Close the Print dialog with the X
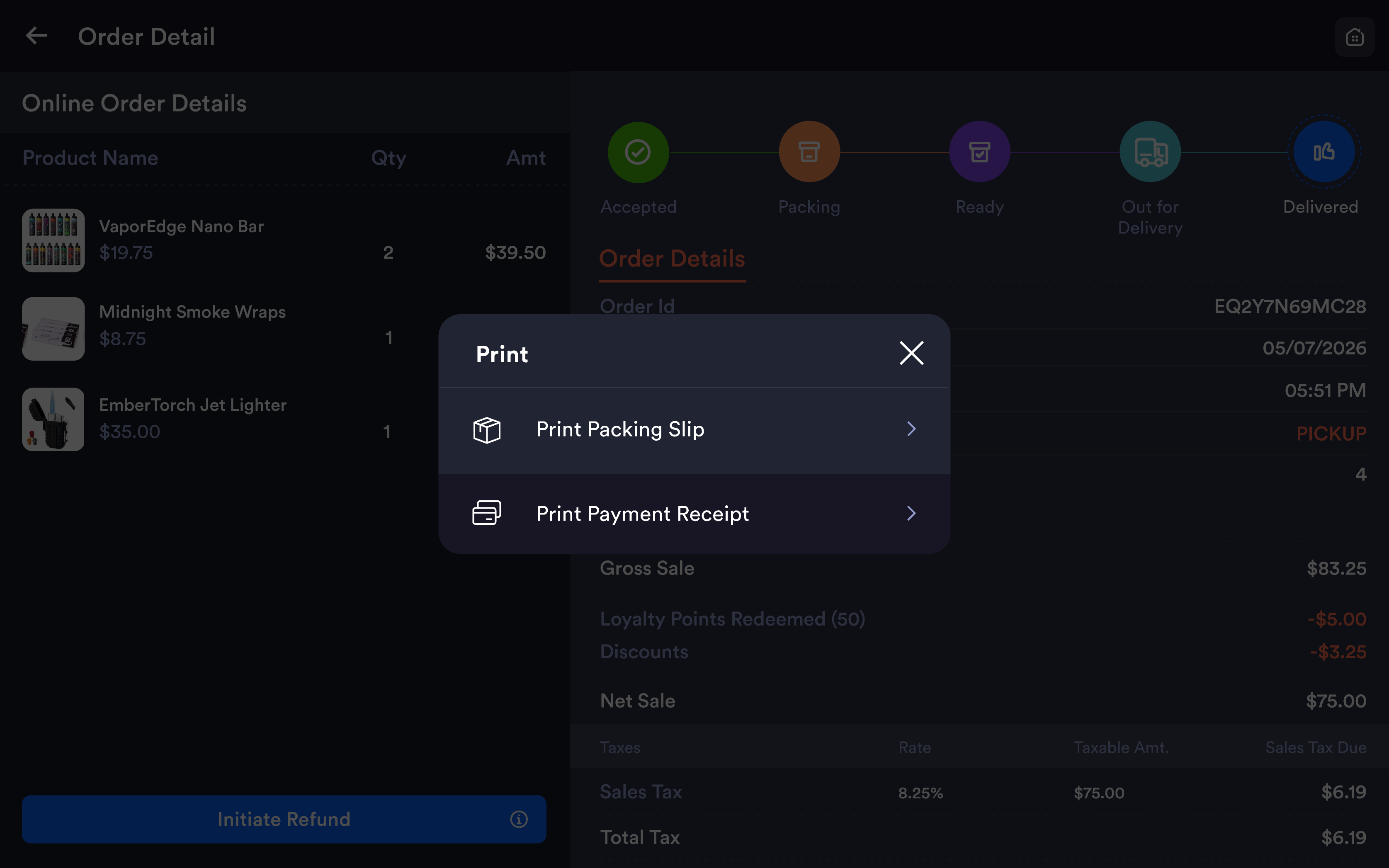 (x=911, y=353)
